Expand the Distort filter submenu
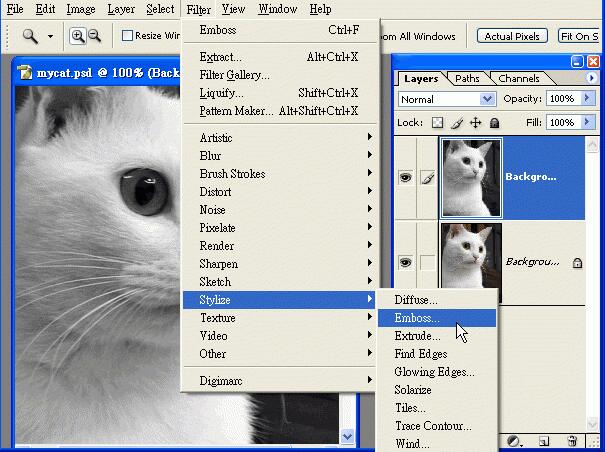The height and width of the screenshot is (452, 605). 279,192
